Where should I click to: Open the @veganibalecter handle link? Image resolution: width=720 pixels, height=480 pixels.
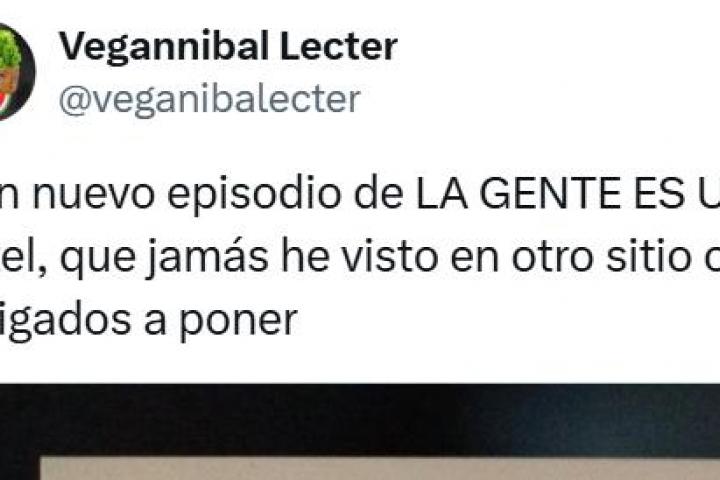click(210, 99)
